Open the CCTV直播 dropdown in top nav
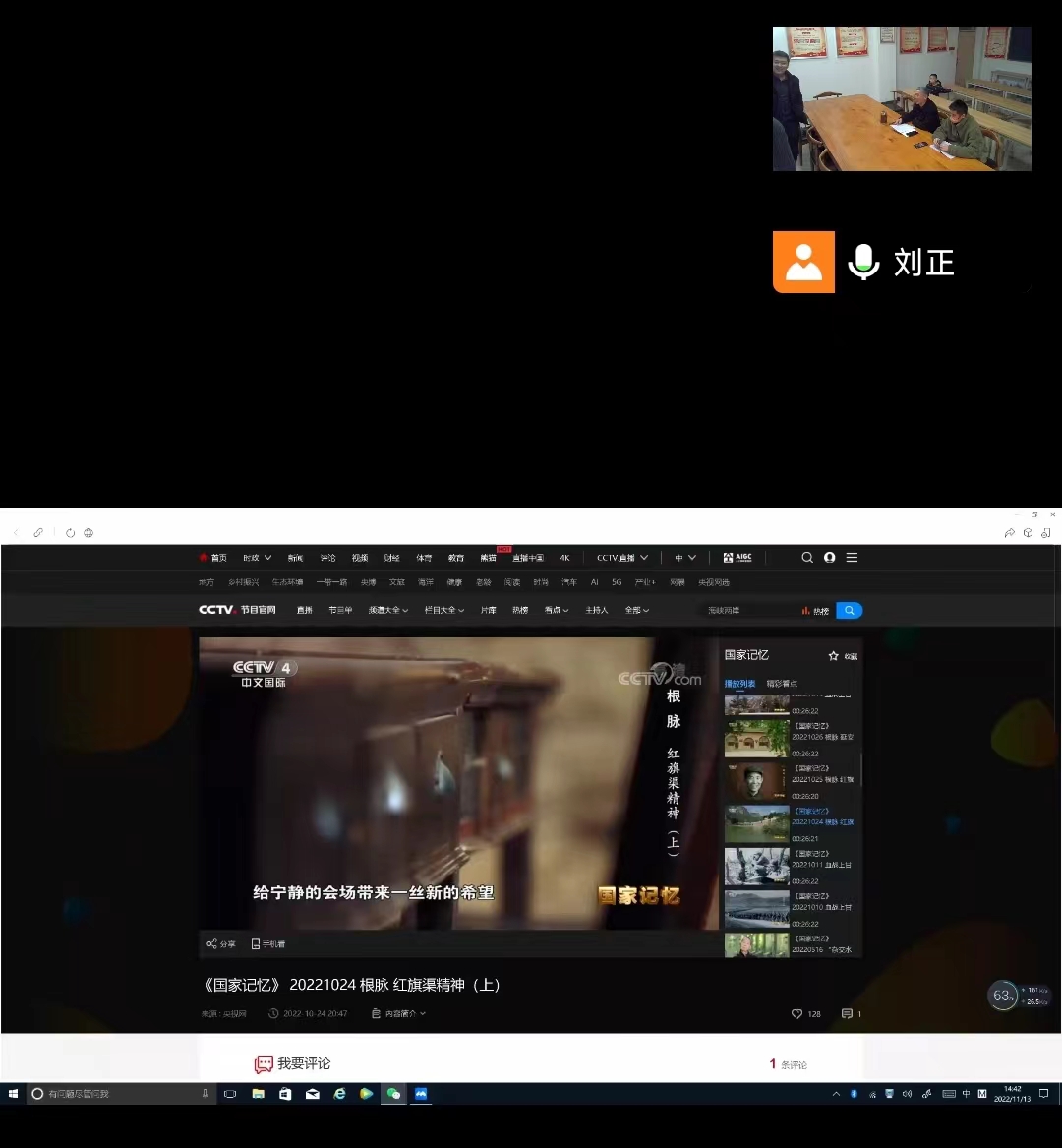 621,557
